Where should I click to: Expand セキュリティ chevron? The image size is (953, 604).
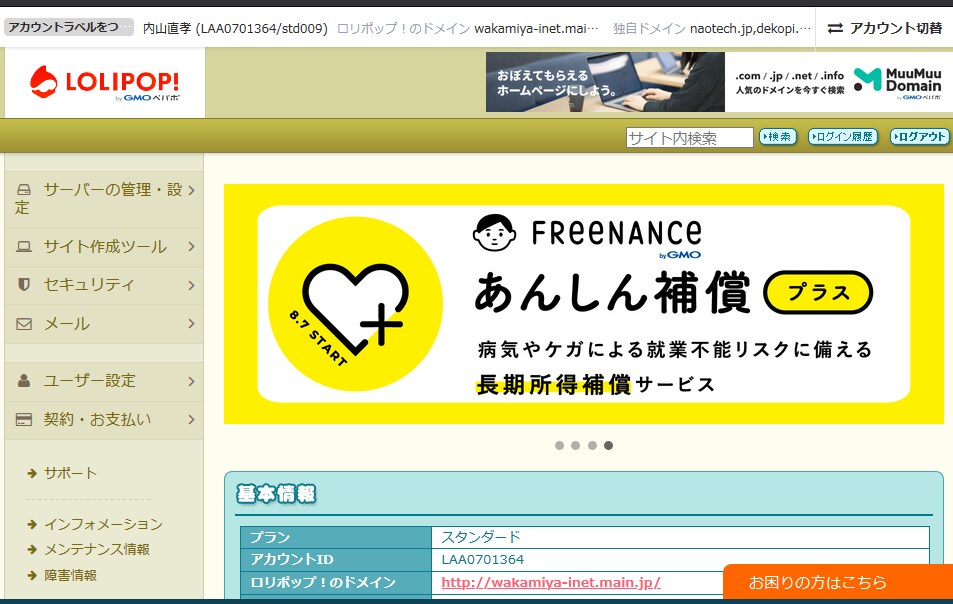coord(191,285)
